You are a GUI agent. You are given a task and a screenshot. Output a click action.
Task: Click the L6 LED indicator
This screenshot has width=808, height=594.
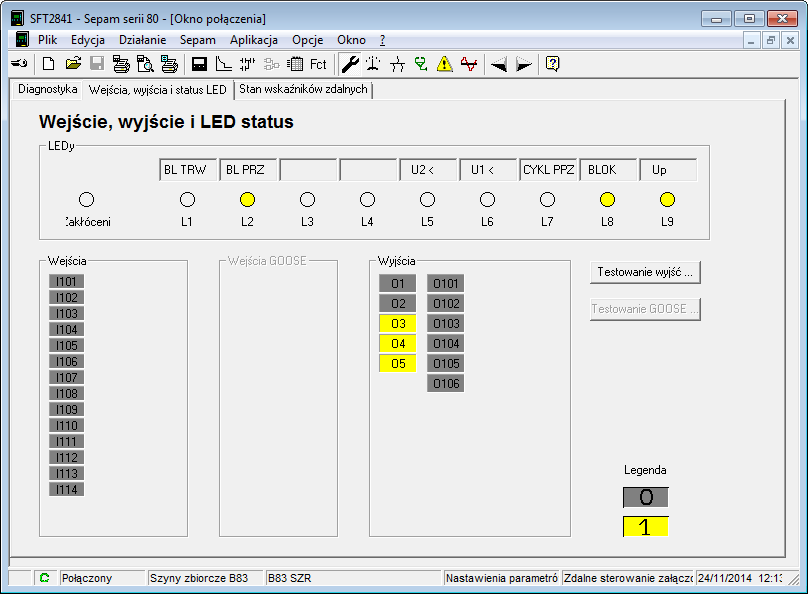coord(487,199)
